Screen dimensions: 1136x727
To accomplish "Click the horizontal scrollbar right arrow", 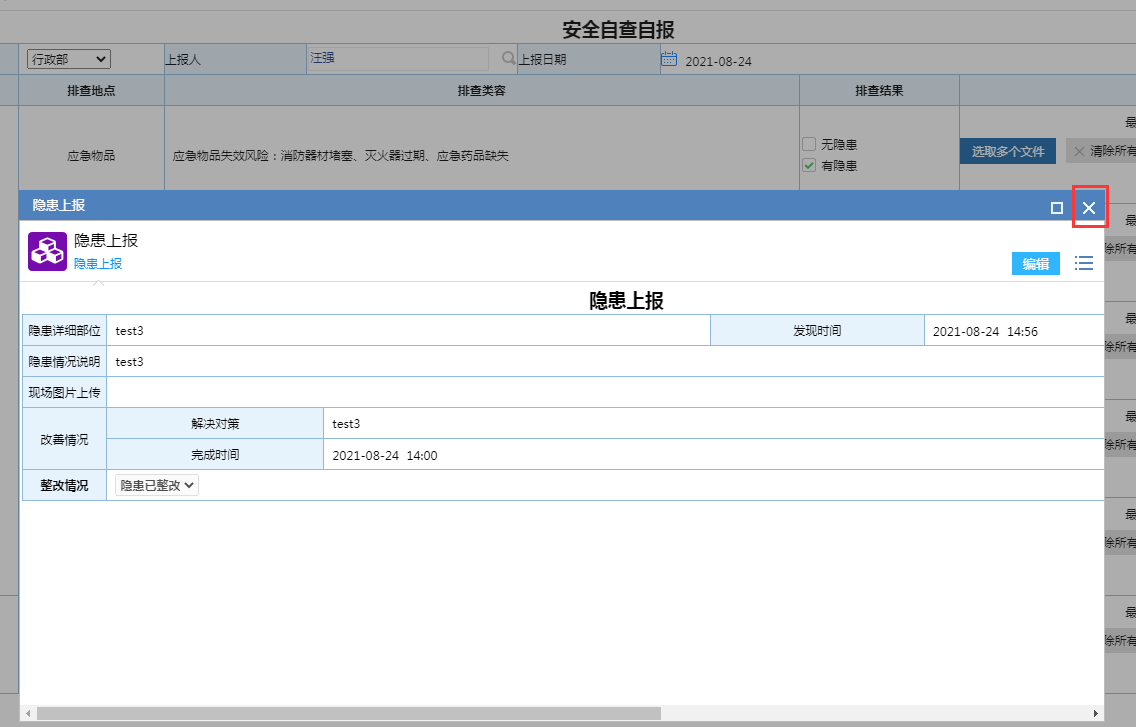I will (x=1096, y=713).
